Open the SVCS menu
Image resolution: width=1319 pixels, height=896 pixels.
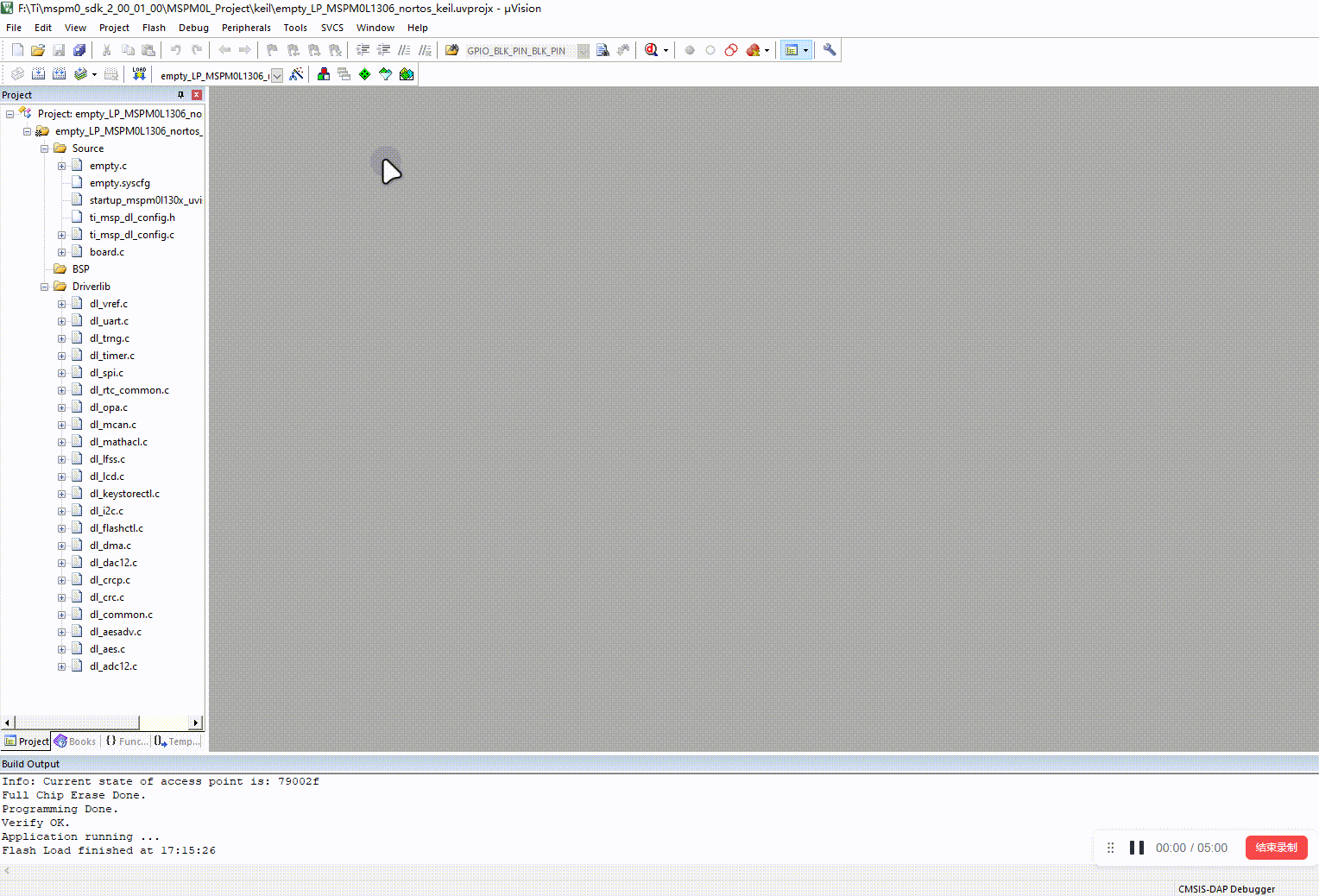coord(332,28)
